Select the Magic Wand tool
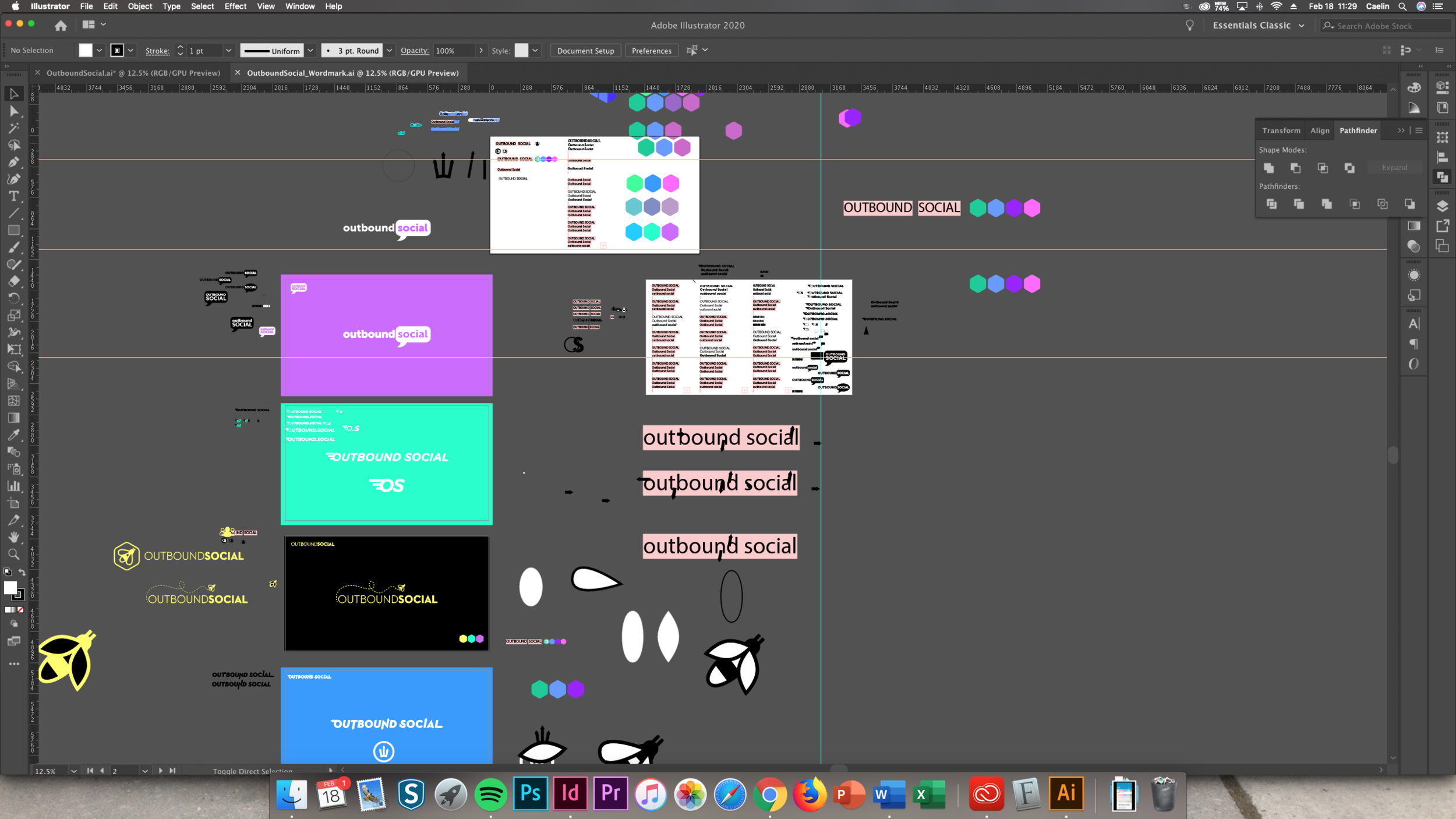The width and height of the screenshot is (1456, 819). (13, 128)
